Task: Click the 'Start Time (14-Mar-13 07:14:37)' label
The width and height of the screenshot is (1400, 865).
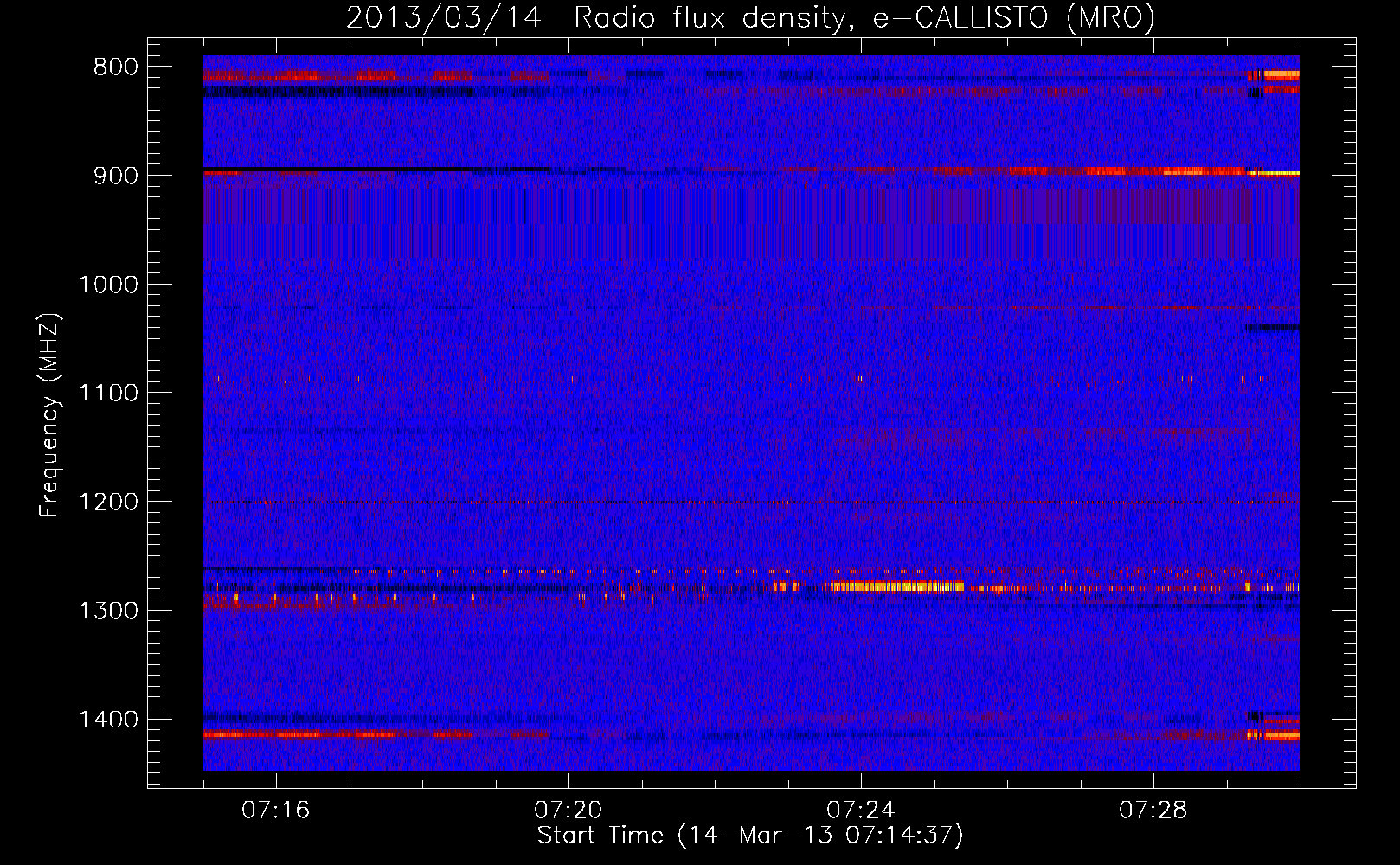Action: [750, 836]
